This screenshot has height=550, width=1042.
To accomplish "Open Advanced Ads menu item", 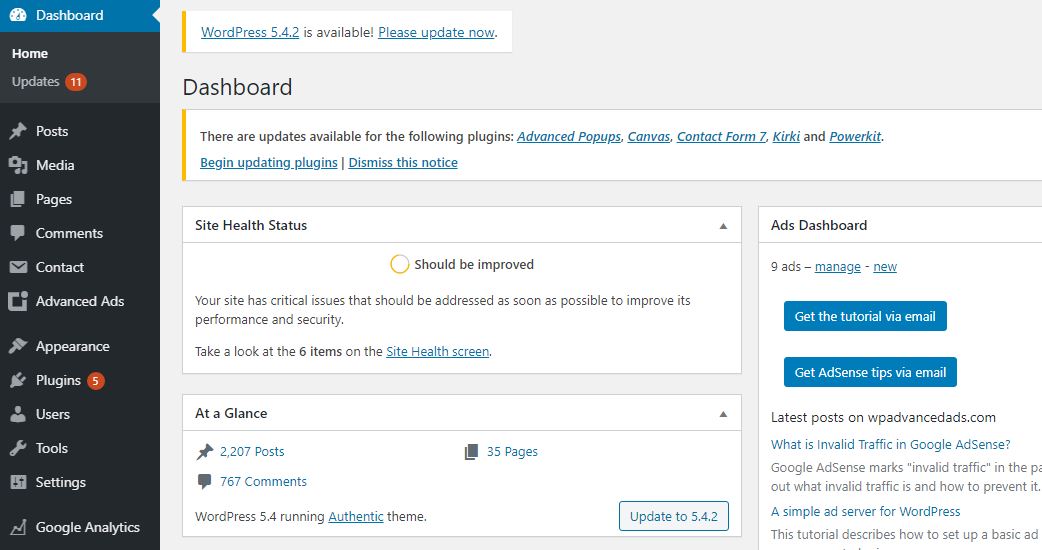I will [80, 301].
